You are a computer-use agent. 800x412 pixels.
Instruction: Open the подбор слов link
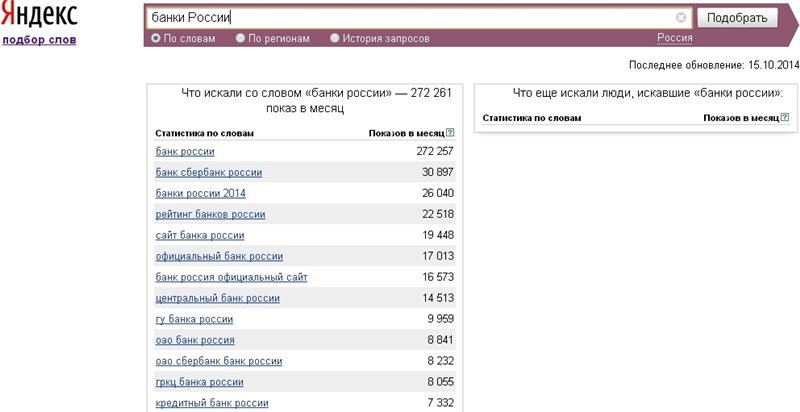click(39, 40)
